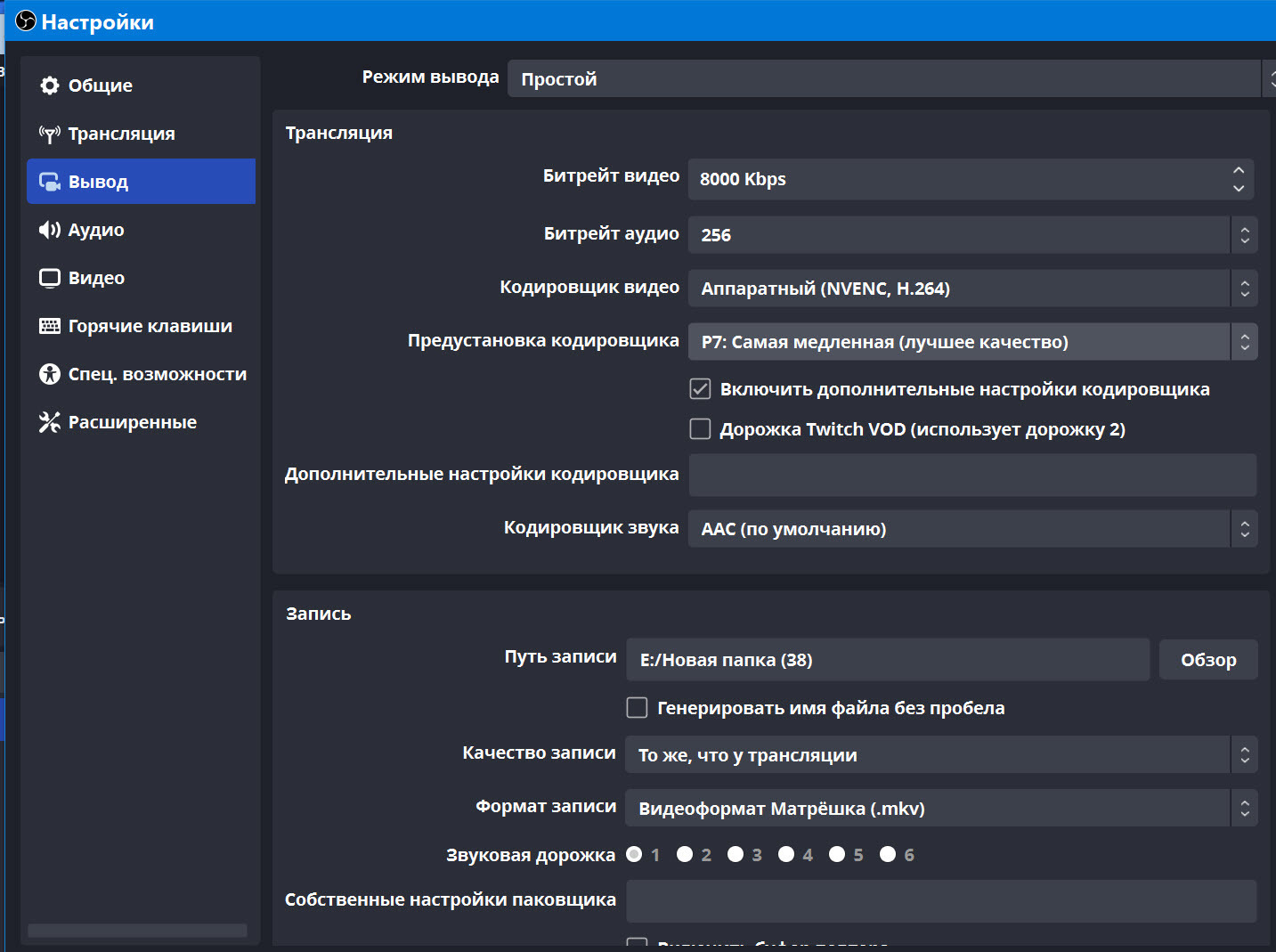Viewport: 1276px width, 952px height.
Task: Click the Спец. возможности accessibility icon
Action: coord(50,374)
